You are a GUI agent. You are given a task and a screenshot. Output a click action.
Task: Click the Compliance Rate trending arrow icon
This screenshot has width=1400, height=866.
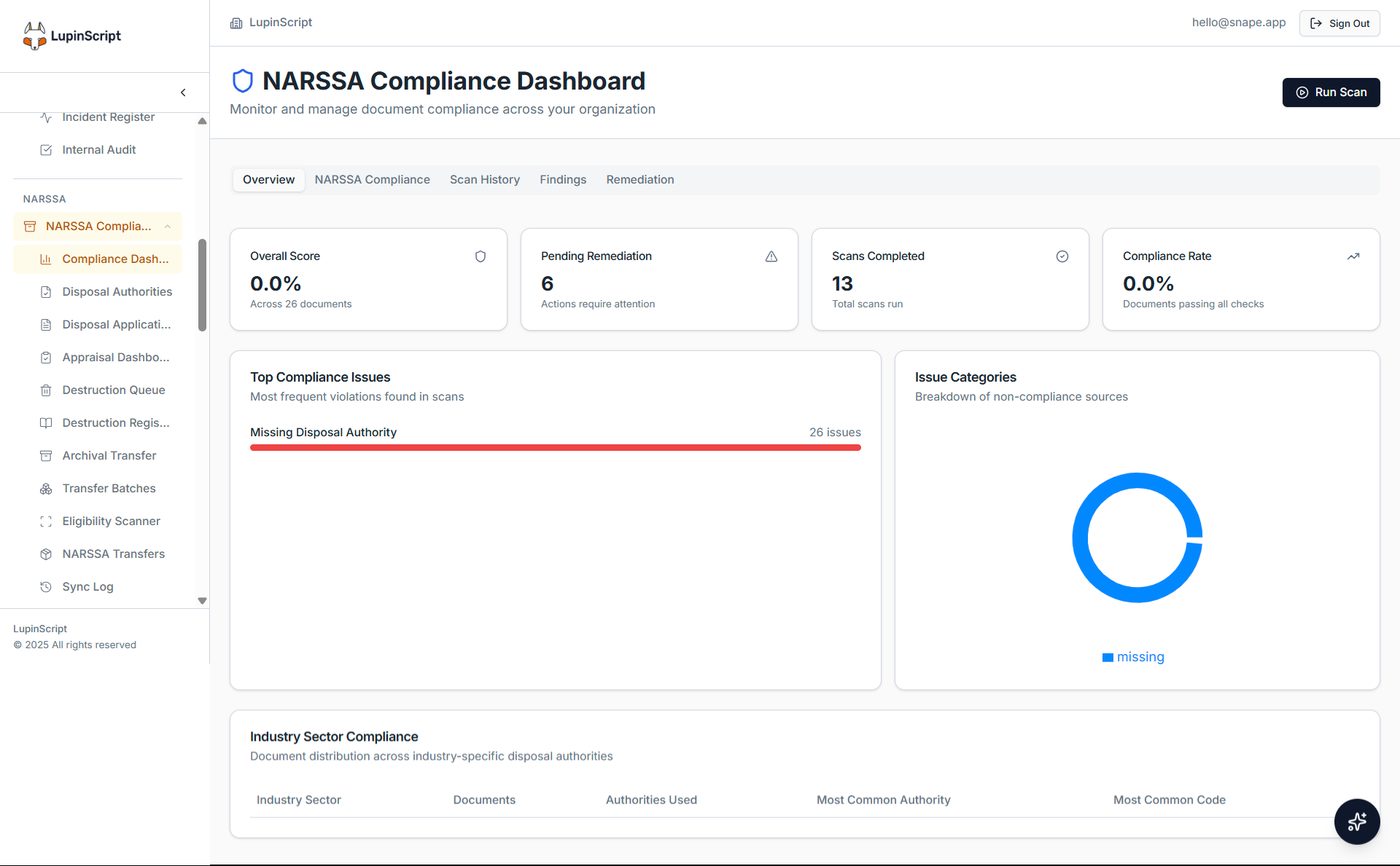(1353, 256)
